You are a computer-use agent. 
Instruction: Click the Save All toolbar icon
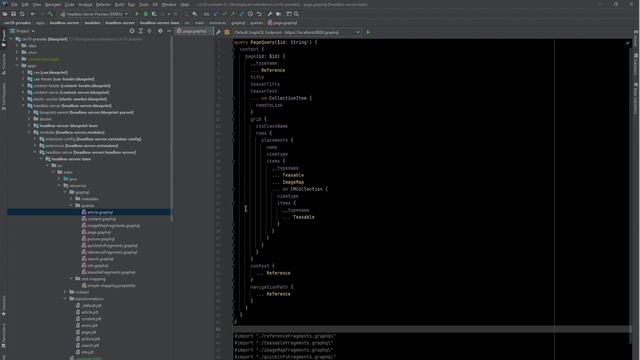(13, 14)
